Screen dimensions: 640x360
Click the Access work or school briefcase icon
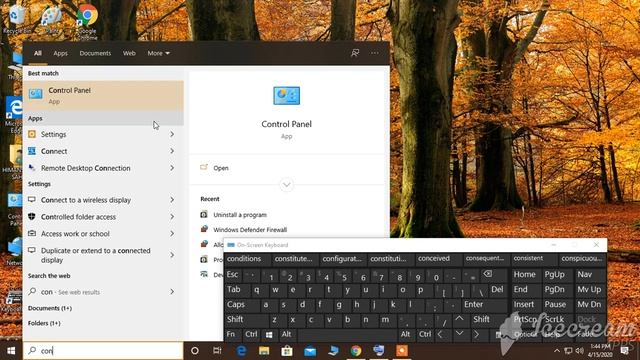(32, 233)
